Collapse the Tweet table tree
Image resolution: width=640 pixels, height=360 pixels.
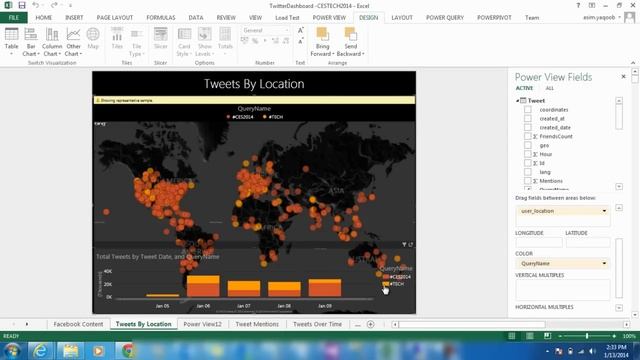[x=517, y=100]
